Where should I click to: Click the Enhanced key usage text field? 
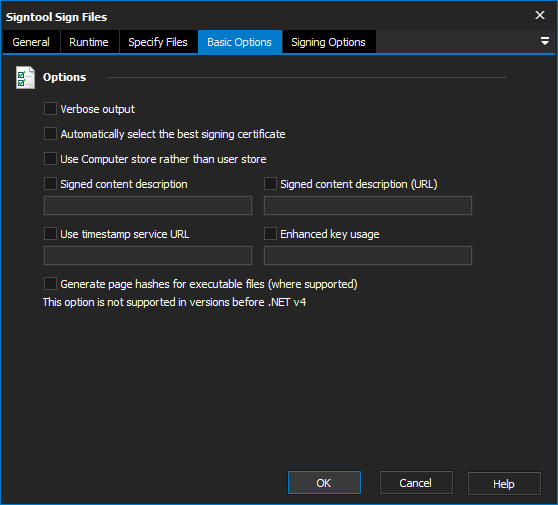tap(368, 255)
